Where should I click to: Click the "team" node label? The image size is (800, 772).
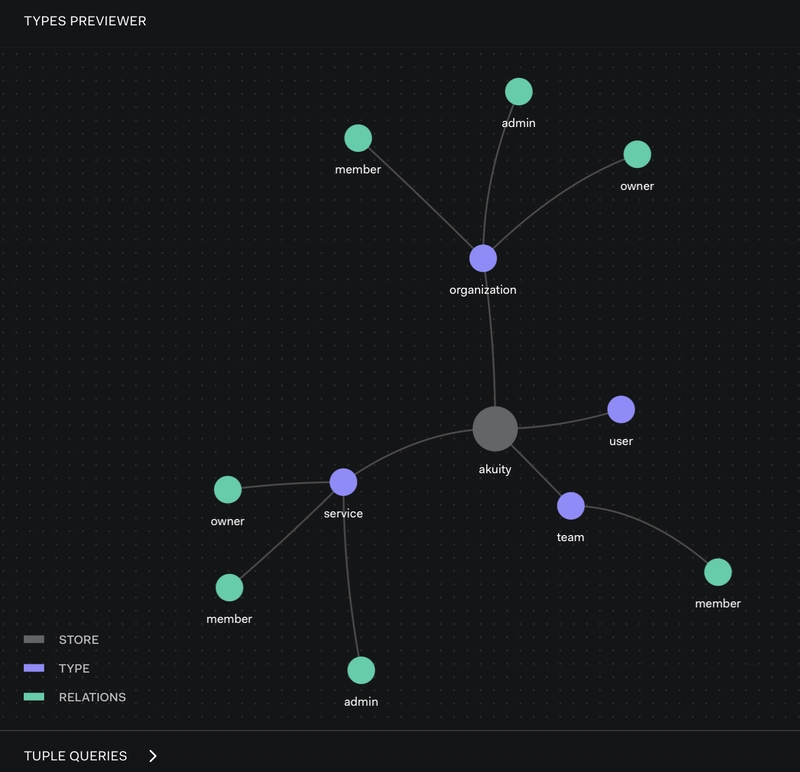pyautogui.click(x=570, y=537)
